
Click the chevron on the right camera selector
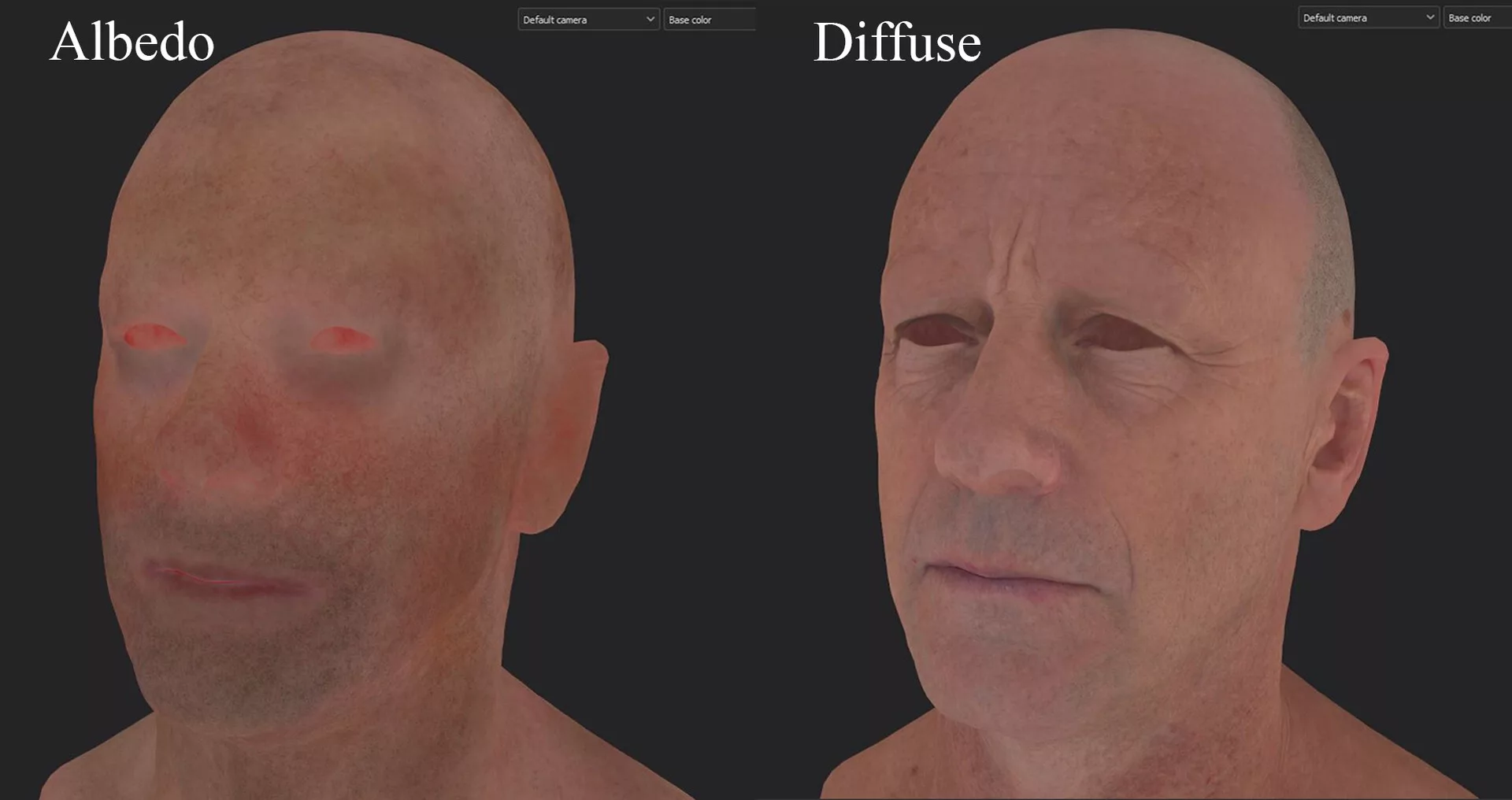(1429, 17)
